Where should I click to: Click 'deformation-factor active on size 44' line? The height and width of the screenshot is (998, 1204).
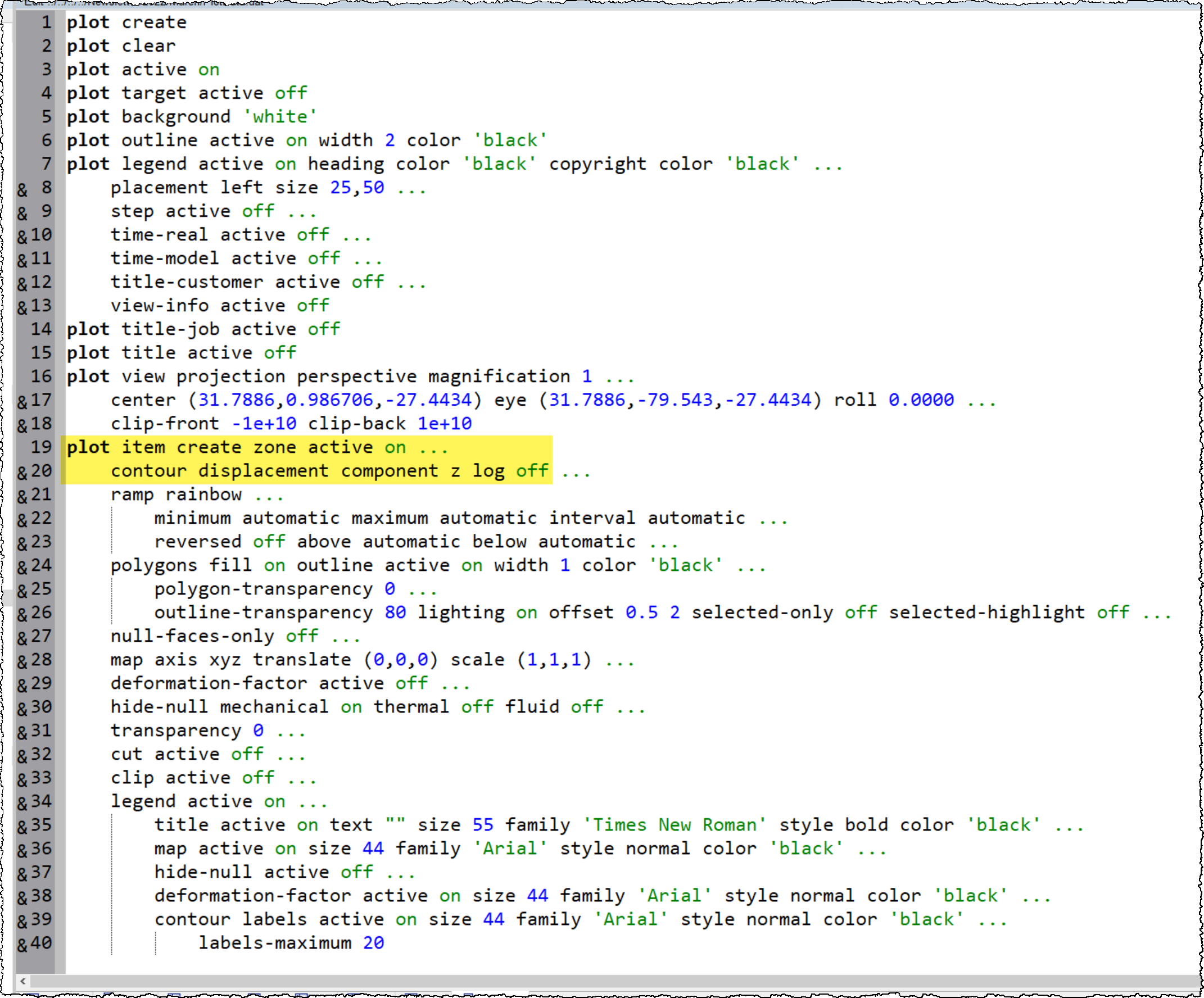(603, 895)
